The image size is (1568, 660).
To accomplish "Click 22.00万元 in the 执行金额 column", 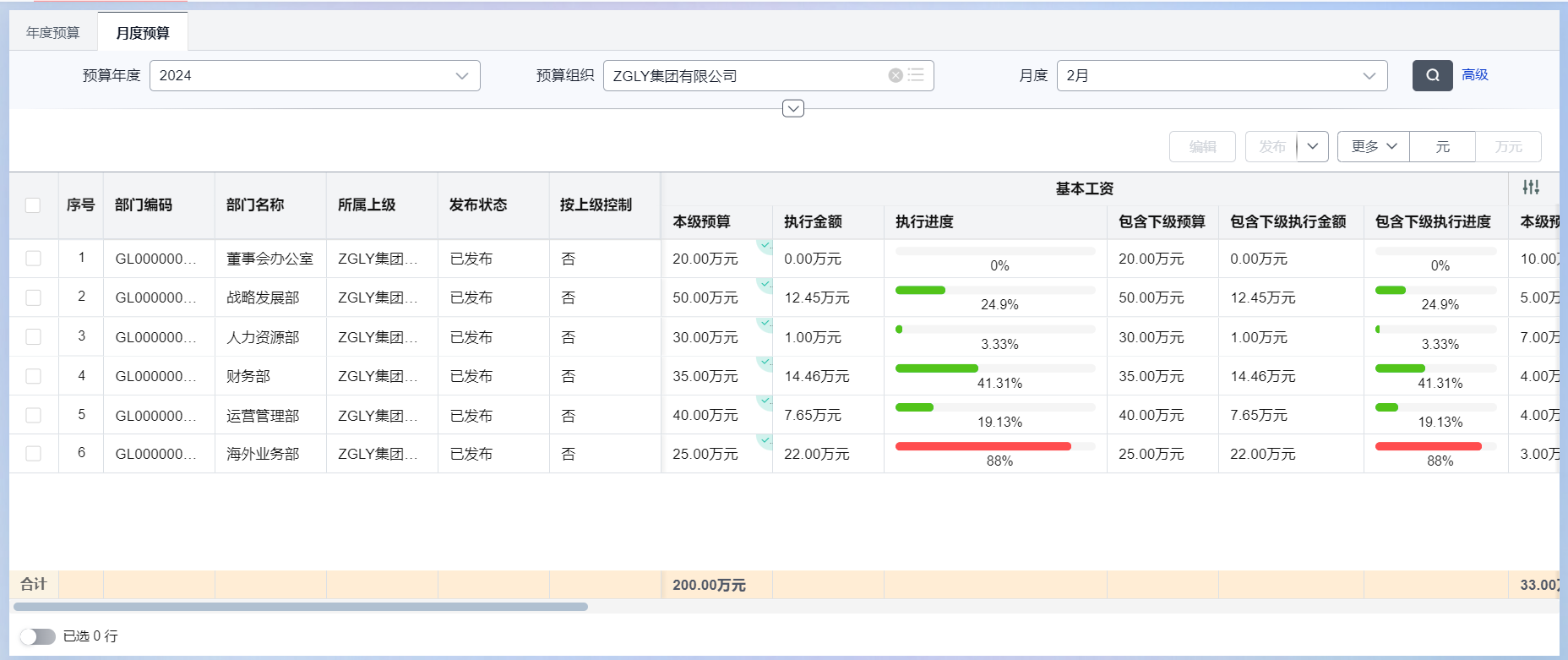I will [x=817, y=454].
